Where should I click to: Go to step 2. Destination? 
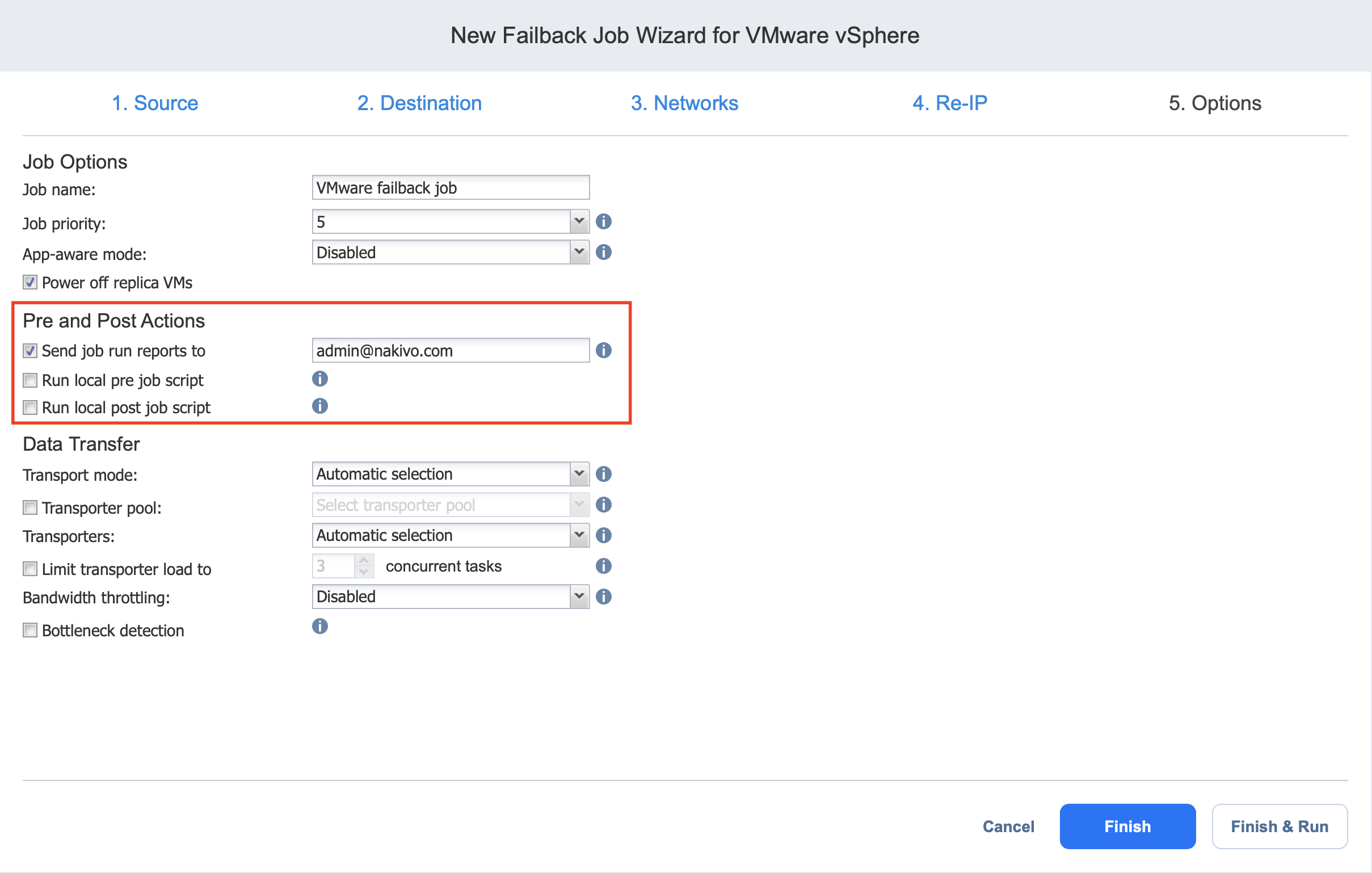click(x=419, y=103)
